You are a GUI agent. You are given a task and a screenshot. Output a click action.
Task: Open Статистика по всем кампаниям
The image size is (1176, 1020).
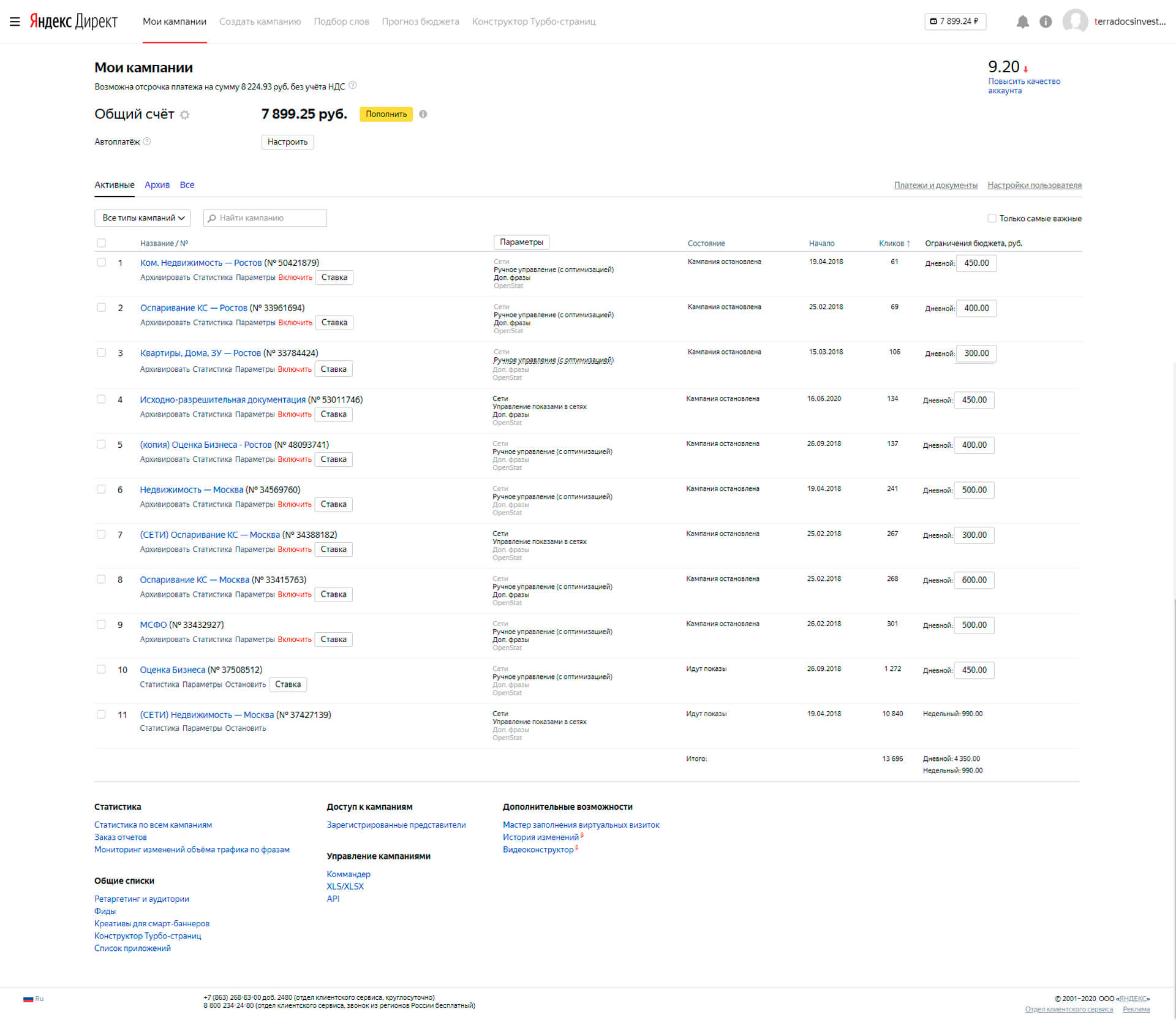click(153, 825)
